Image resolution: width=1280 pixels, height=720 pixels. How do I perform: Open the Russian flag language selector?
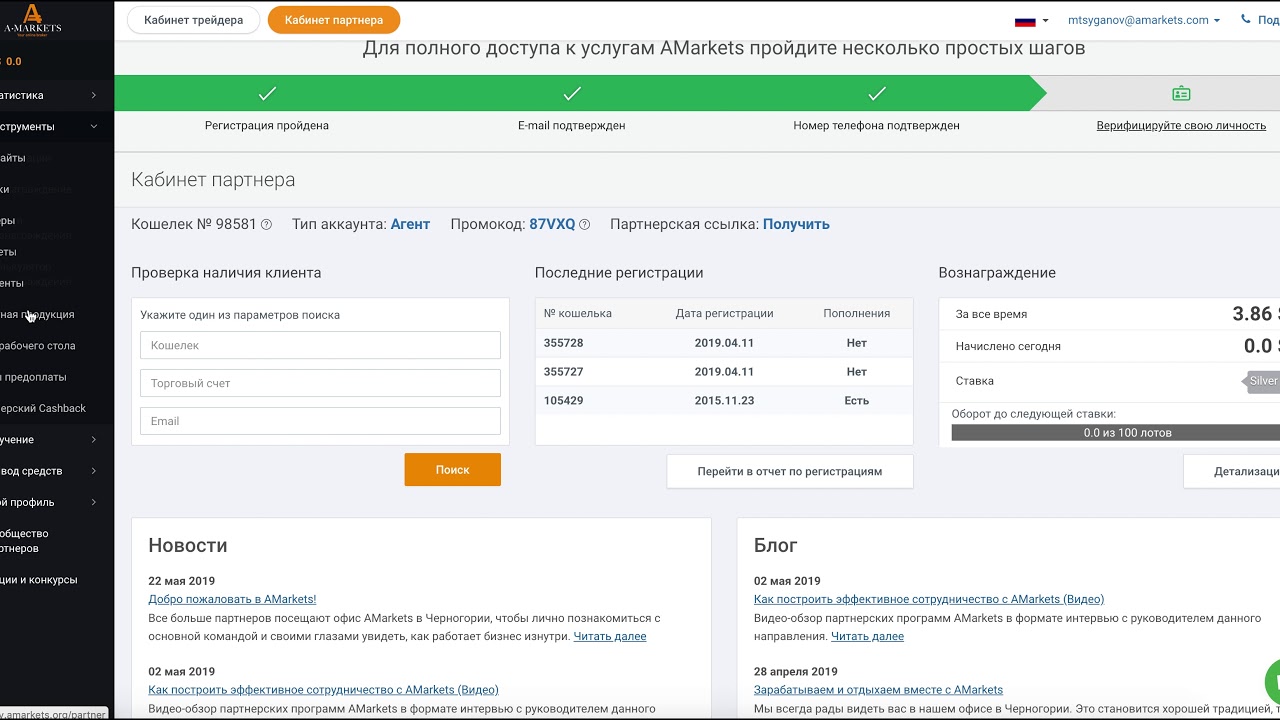click(1031, 20)
